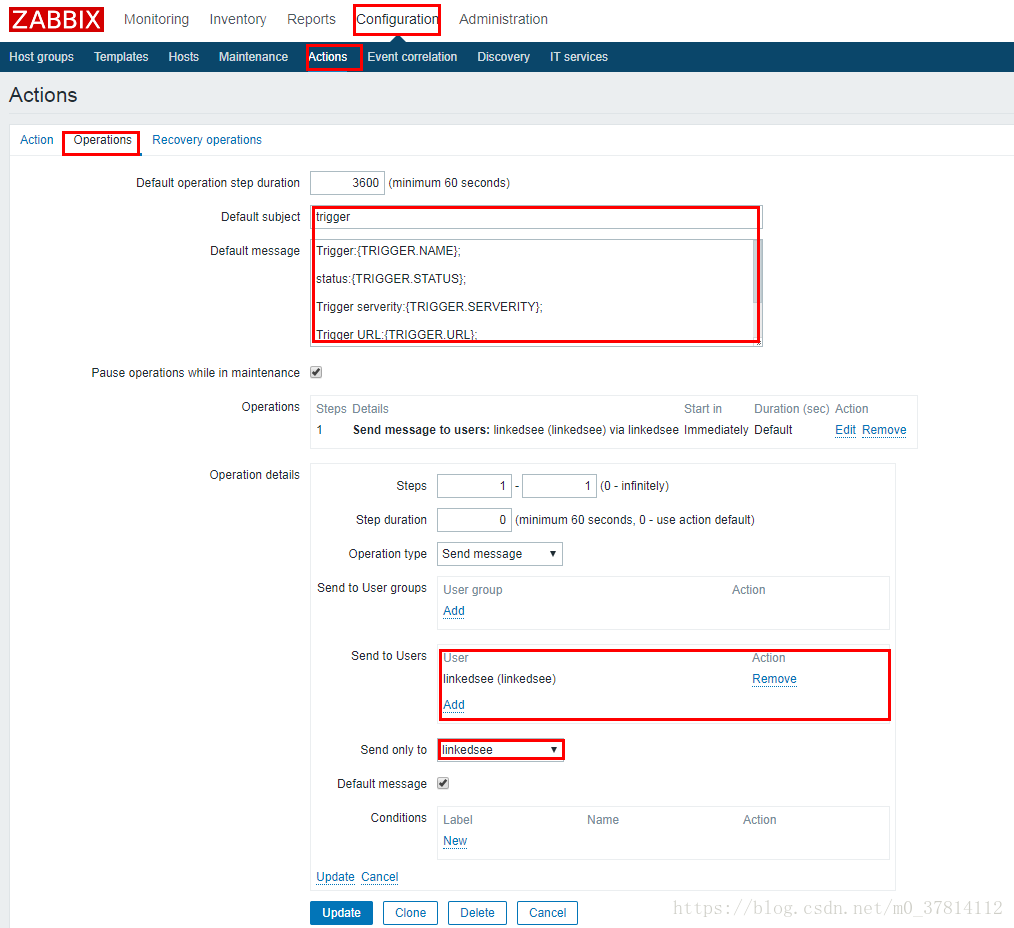The height and width of the screenshot is (928, 1014).
Task: Click 'linkedsee (linkedsee)' user entry
Action: (499, 679)
